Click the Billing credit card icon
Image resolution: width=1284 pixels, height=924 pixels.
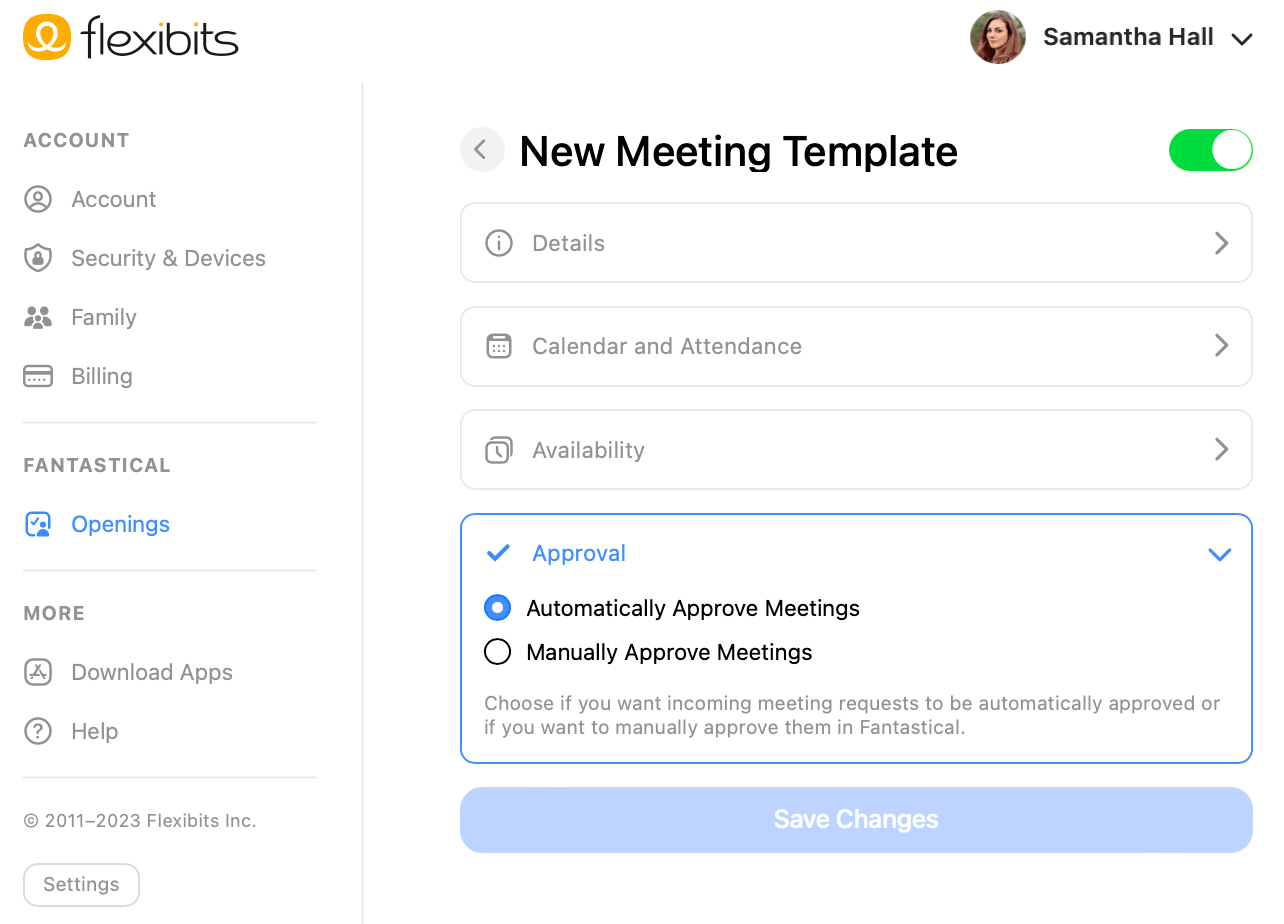(x=38, y=376)
